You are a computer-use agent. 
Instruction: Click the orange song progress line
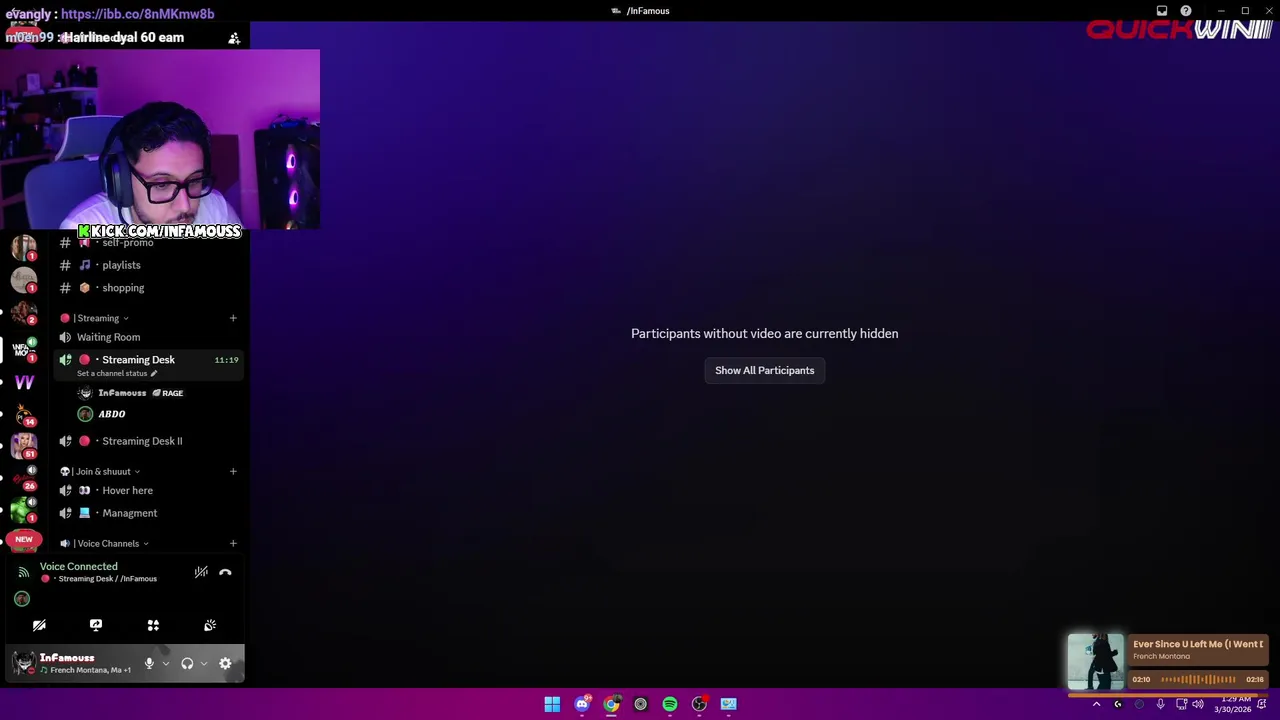point(1168,693)
